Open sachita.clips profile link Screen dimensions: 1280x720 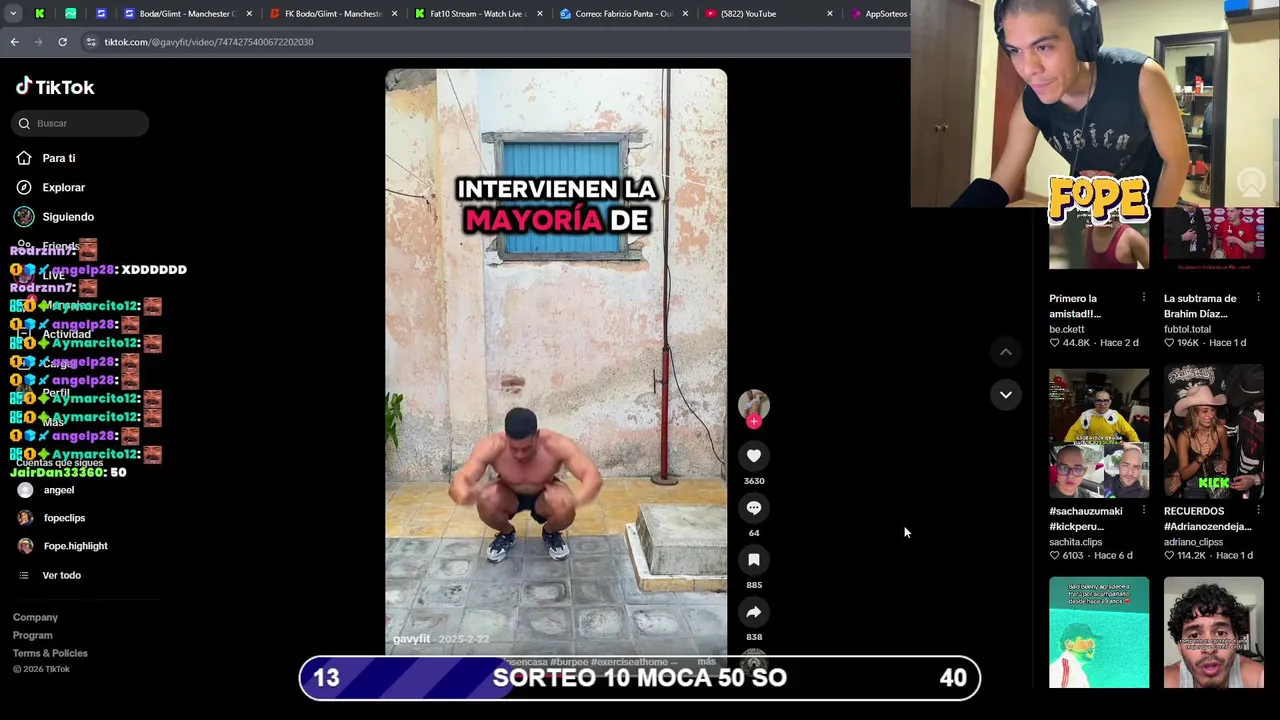pyautogui.click(x=1075, y=542)
